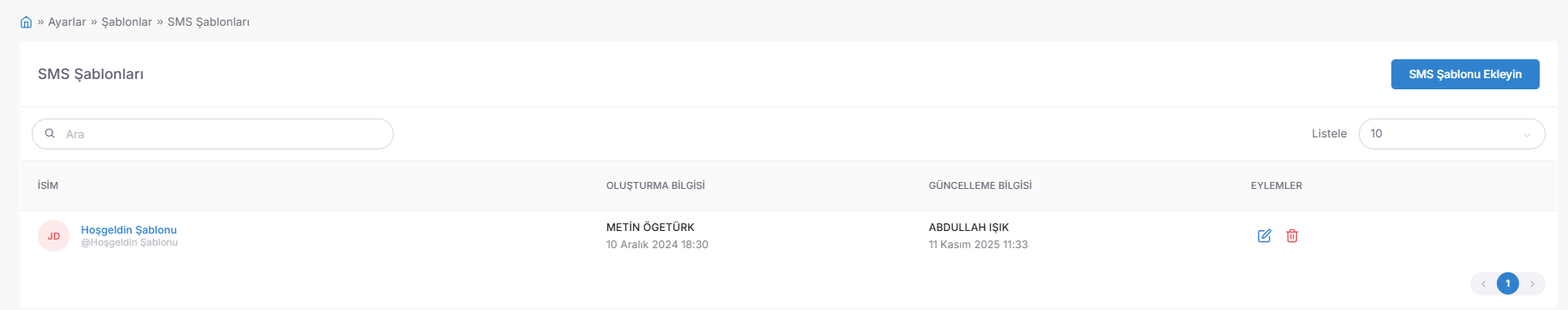Image resolution: width=1568 pixels, height=310 pixels.
Task: Focus the Ara search field
Action: coord(213,134)
